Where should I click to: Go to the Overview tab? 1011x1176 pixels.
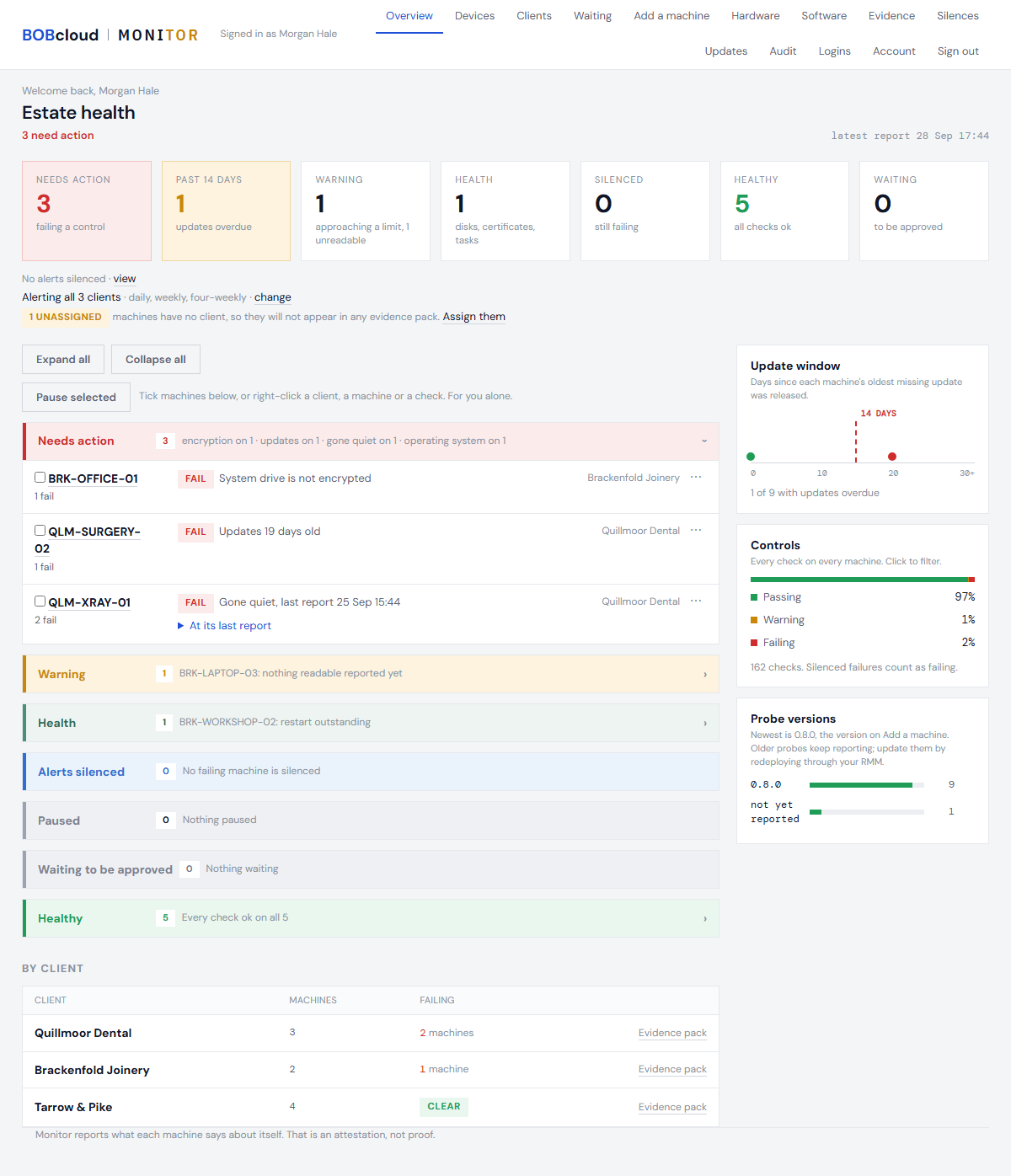pos(409,16)
